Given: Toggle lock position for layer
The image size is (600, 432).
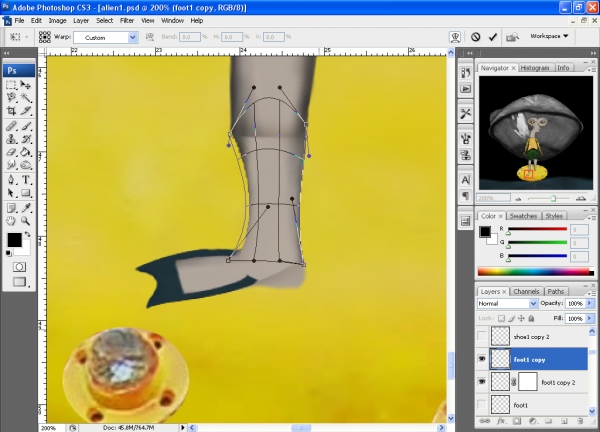Looking at the screenshot, I should click(521, 318).
